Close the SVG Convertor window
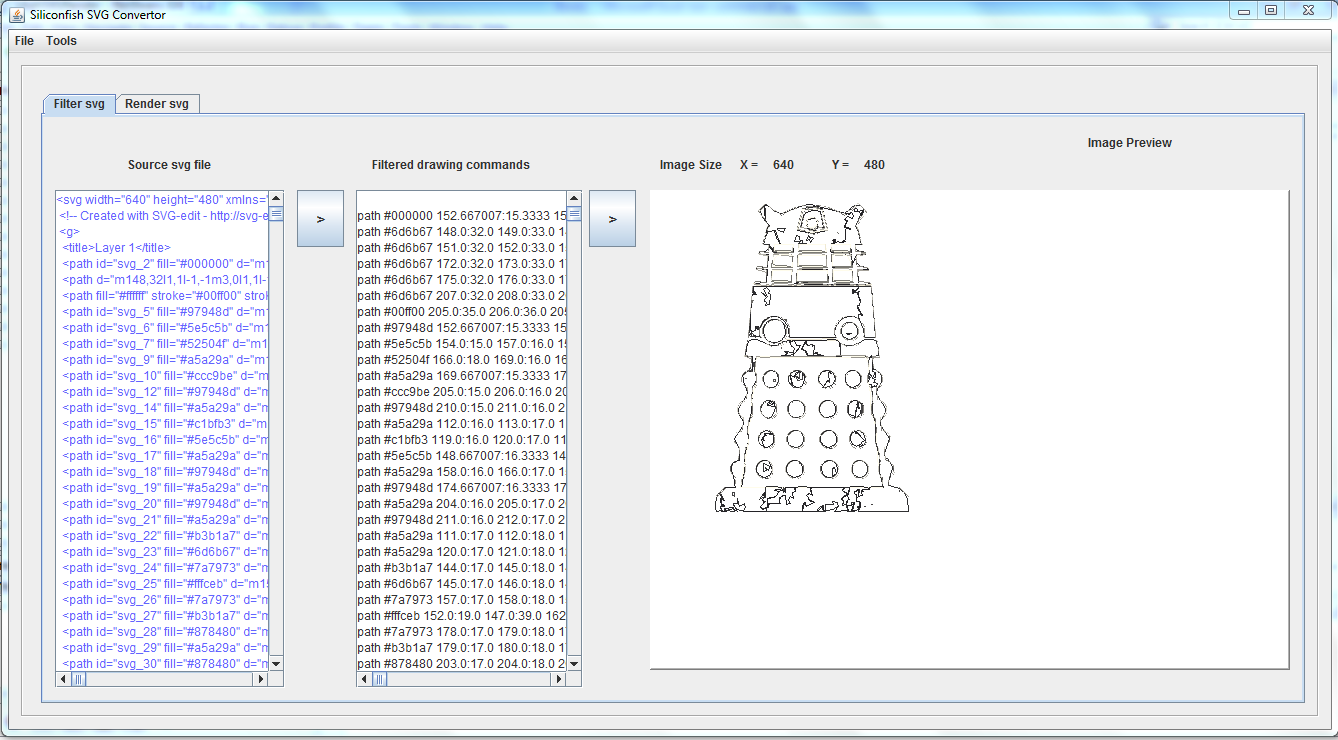The height and width of the screenshot is (740, 1338). pyautogui.click(x=1307, y=10)
